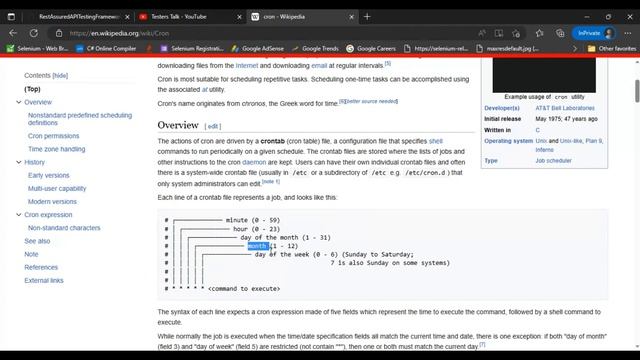Screen dimensions: 640x360
Task: Open the browser Settings and more menu
Action: point(628,33)
